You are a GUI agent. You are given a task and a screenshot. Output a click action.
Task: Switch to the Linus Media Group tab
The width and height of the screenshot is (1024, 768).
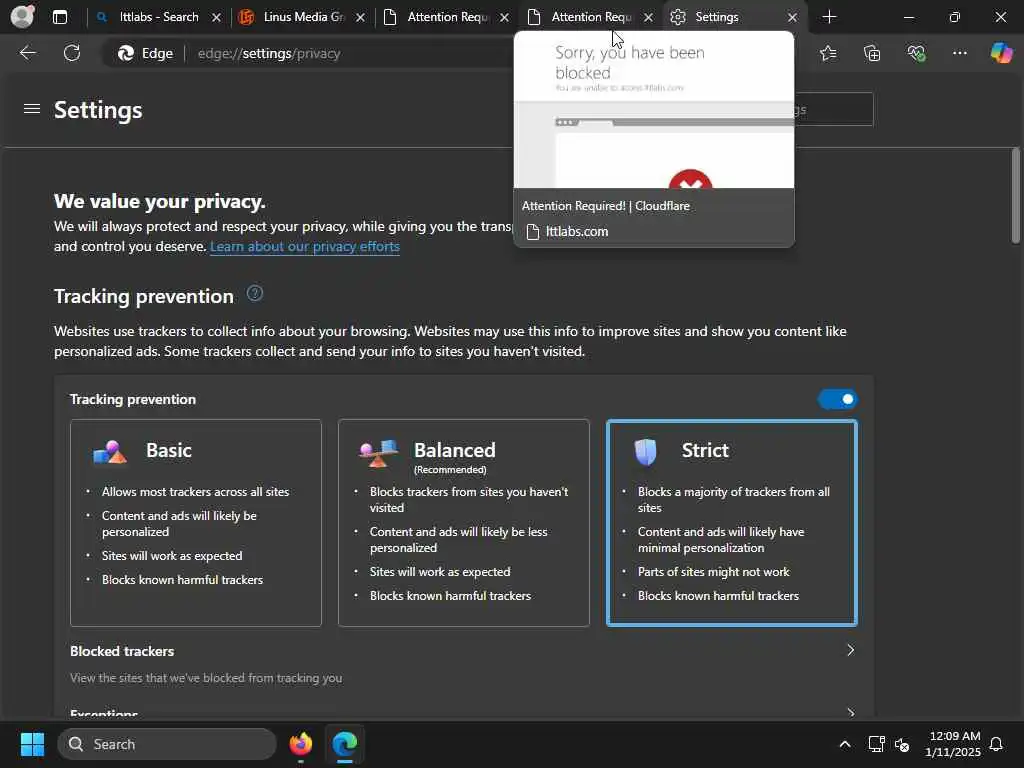pyautogui.click(x=303, y=17)
